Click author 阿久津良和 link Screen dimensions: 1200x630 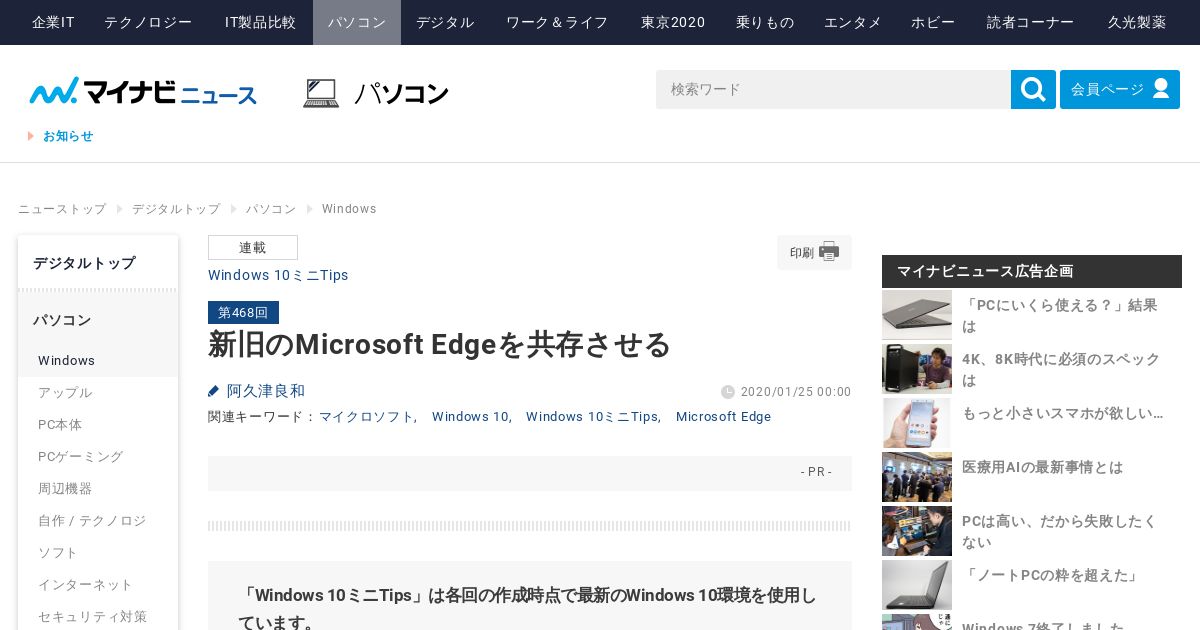[265, 391]
